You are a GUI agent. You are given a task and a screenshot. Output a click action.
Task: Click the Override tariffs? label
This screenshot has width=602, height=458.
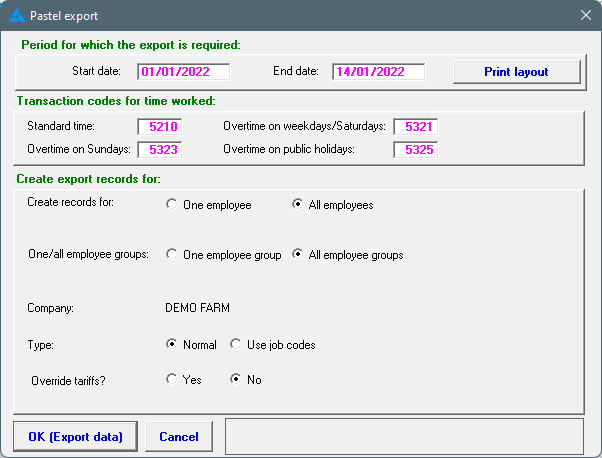point(68,380)
